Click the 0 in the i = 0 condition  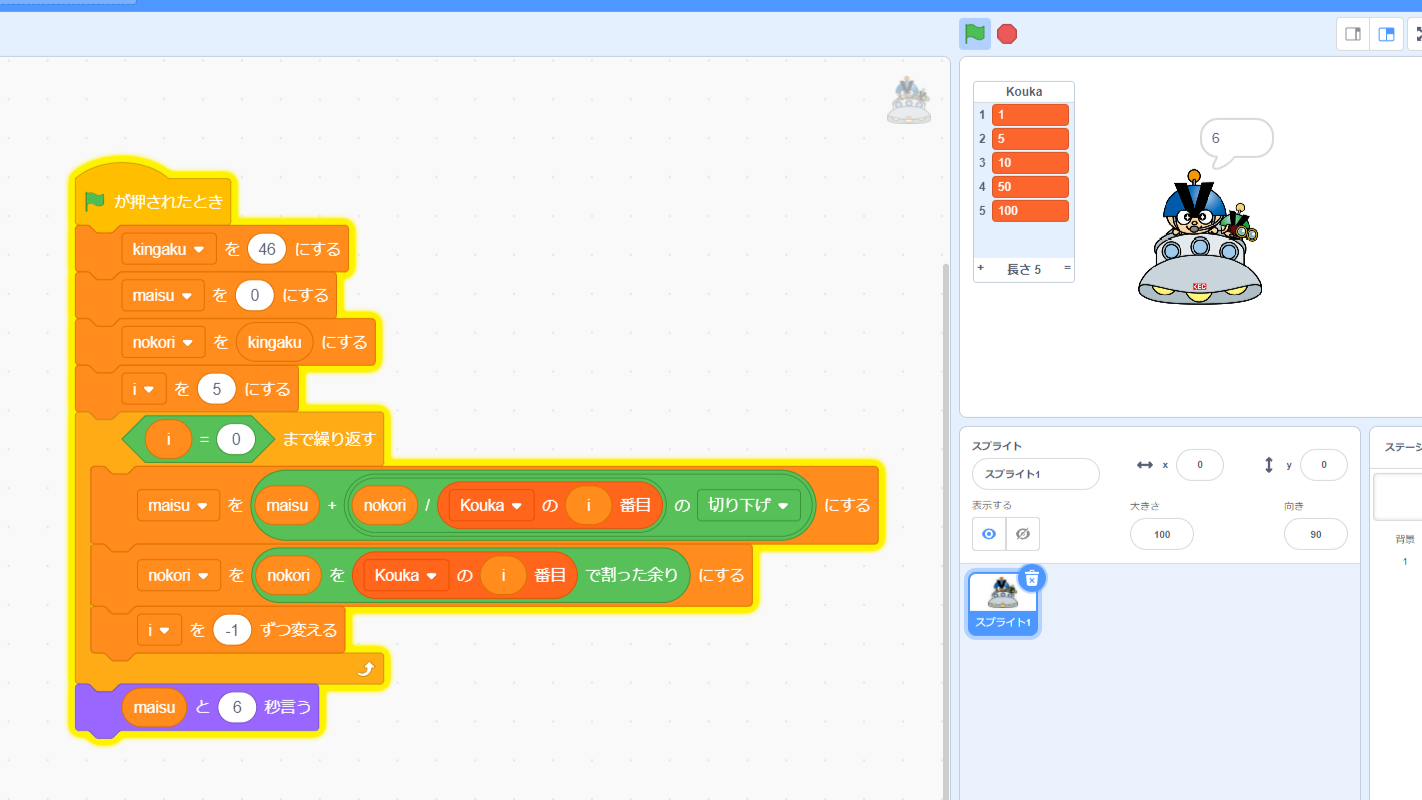[236, 438]
